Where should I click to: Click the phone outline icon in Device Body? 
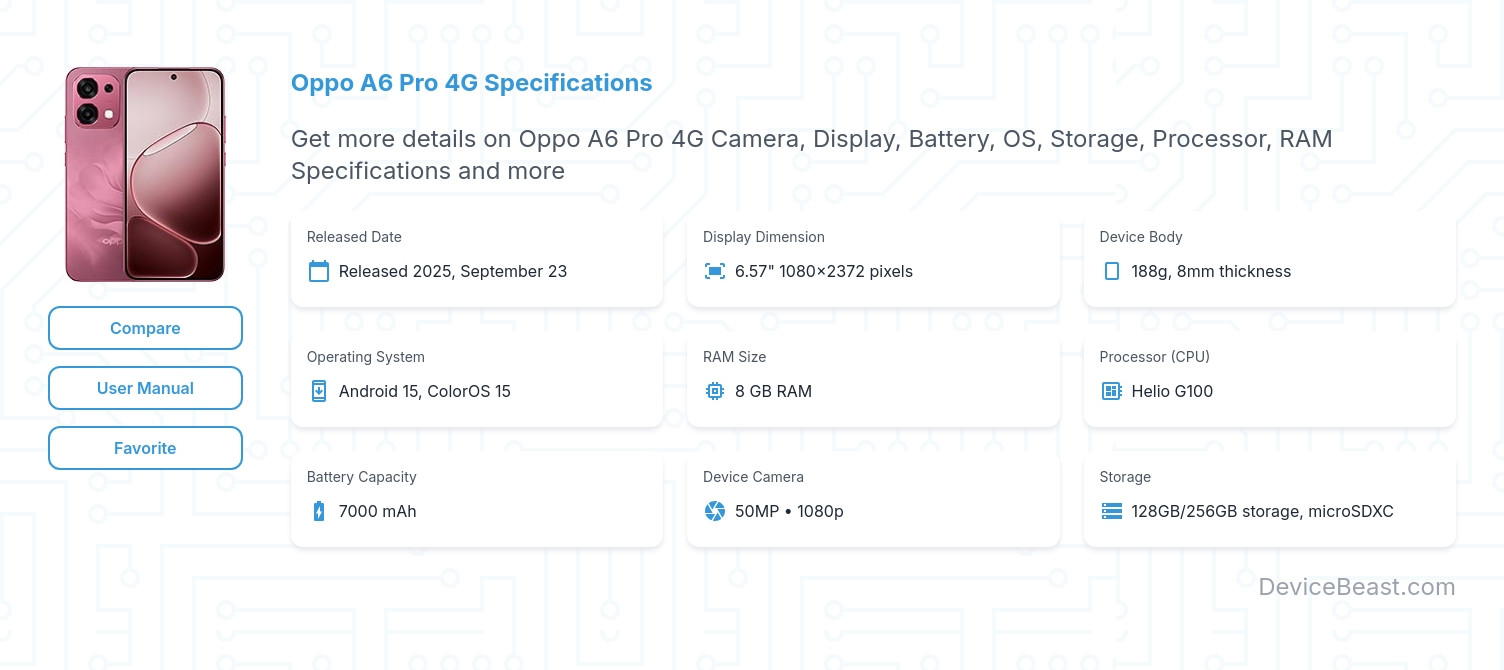1112,271
